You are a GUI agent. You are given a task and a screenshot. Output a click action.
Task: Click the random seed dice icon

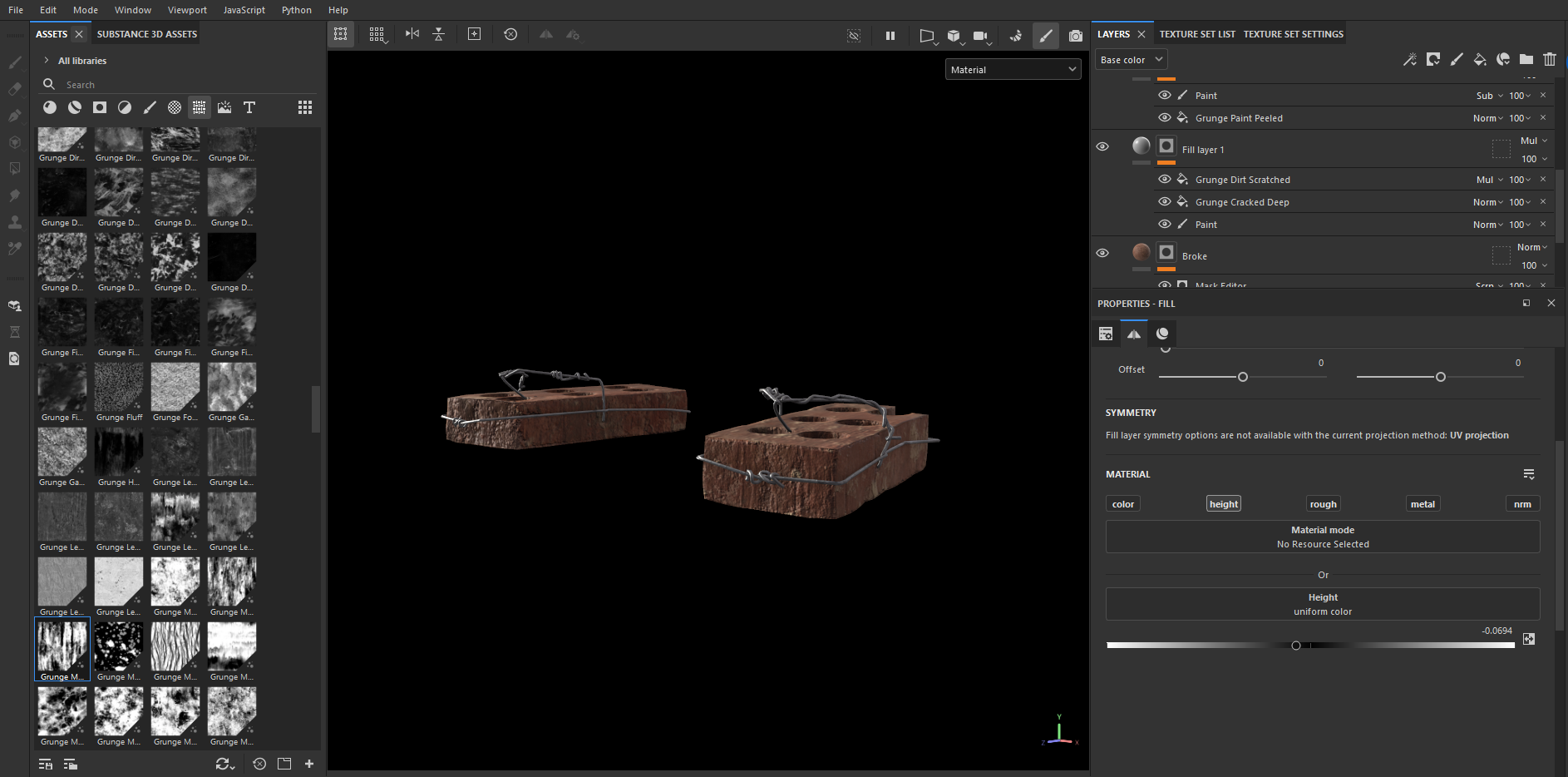pos(1528,639)
